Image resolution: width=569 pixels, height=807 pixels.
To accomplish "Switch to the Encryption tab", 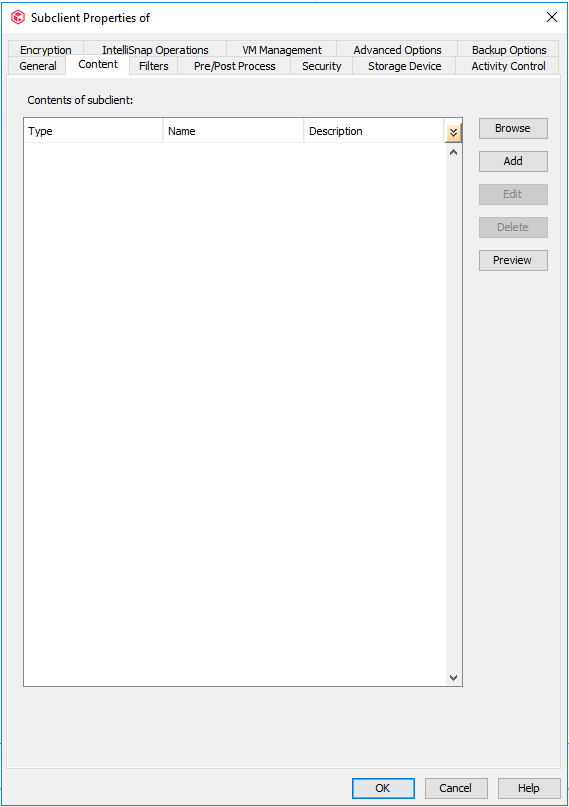I will click(x=46, y=49).
